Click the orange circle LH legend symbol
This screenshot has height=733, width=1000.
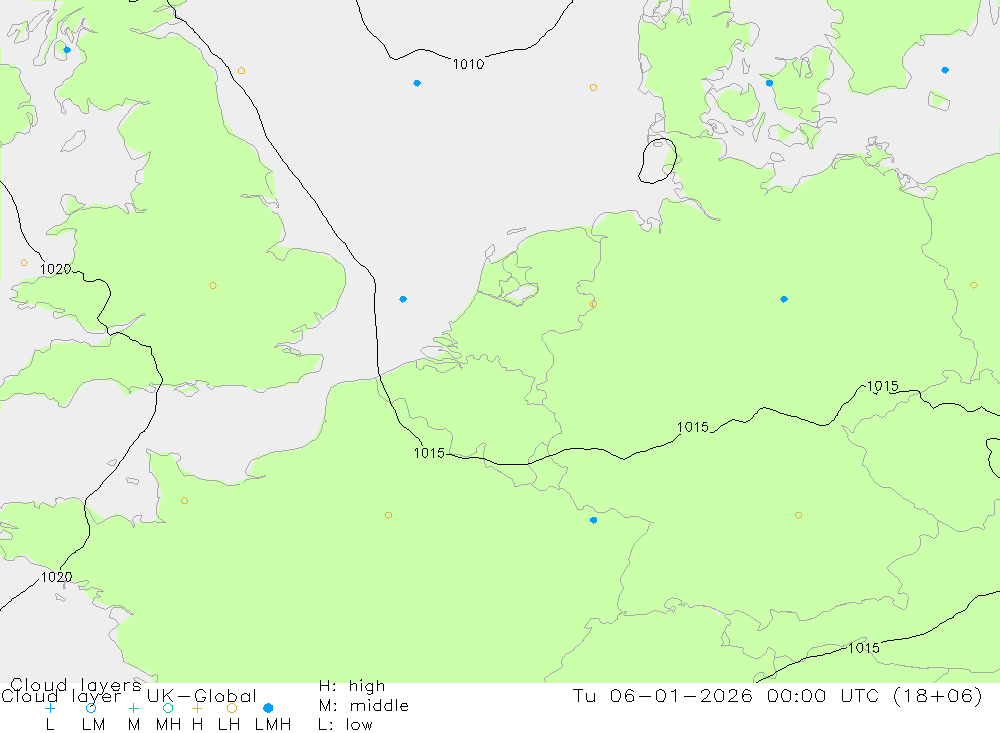232,708
